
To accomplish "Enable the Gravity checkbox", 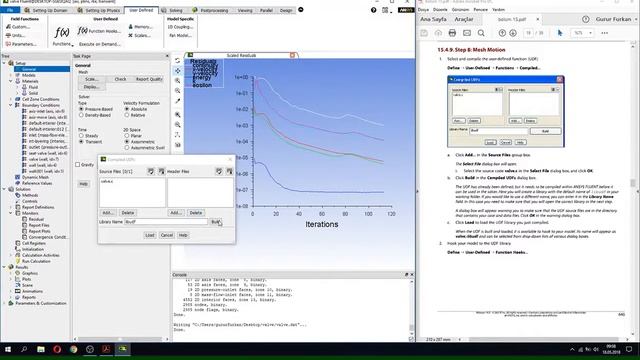I will [78, 165].
